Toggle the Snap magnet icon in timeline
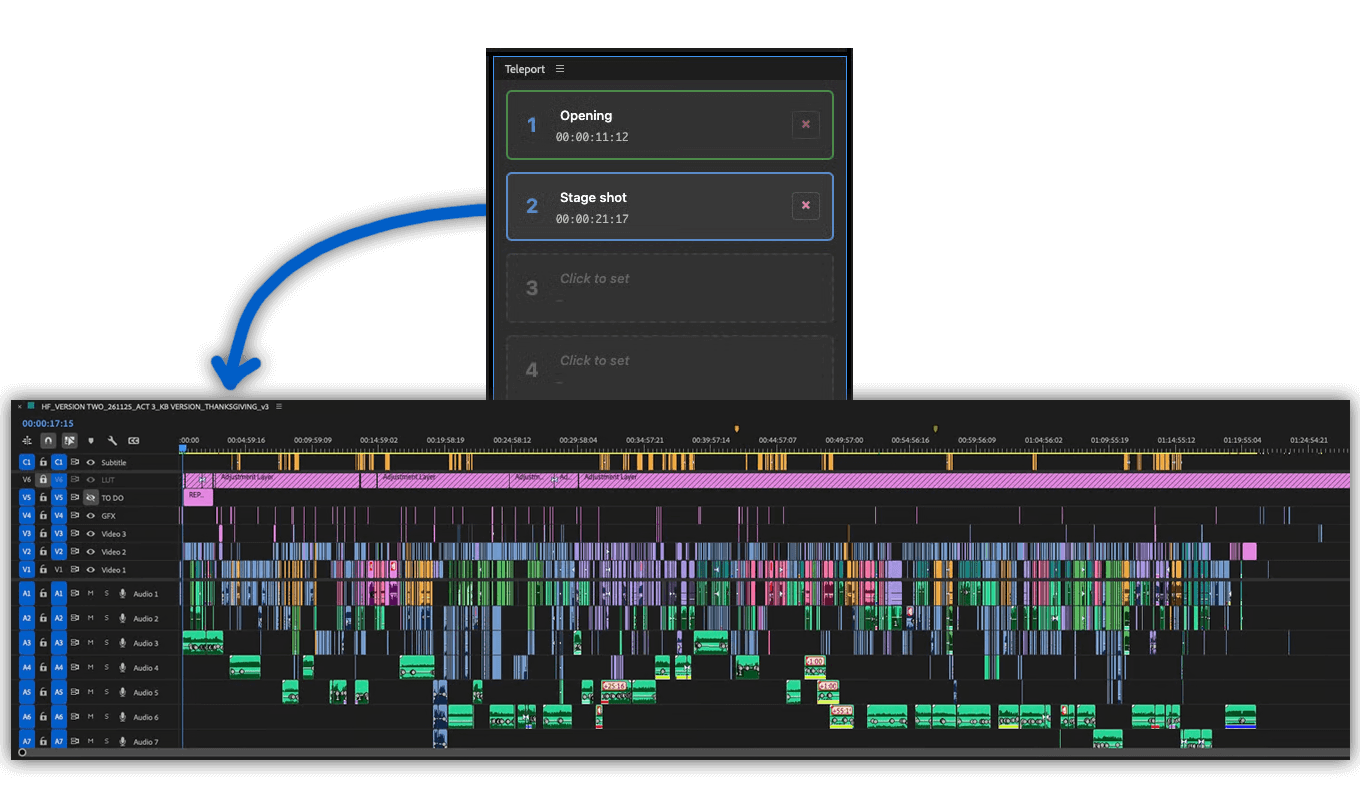 tap(48, 440)
